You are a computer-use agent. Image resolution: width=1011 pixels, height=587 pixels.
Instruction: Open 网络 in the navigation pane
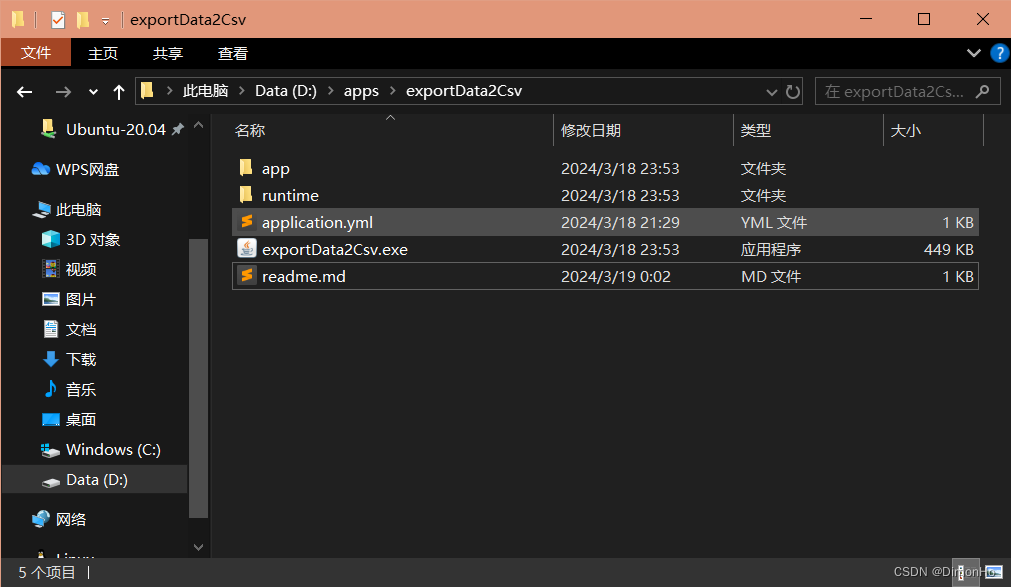(x=70, y=519)
